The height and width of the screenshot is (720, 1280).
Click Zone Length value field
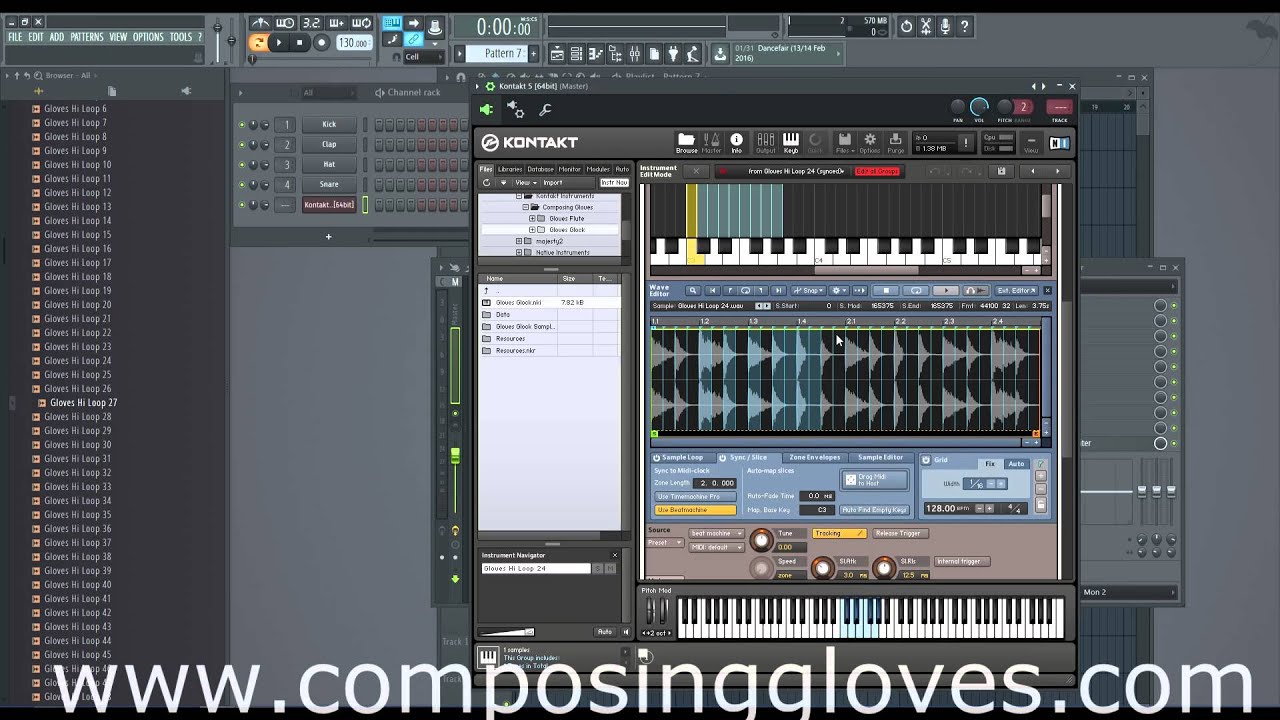click(716, 483)
